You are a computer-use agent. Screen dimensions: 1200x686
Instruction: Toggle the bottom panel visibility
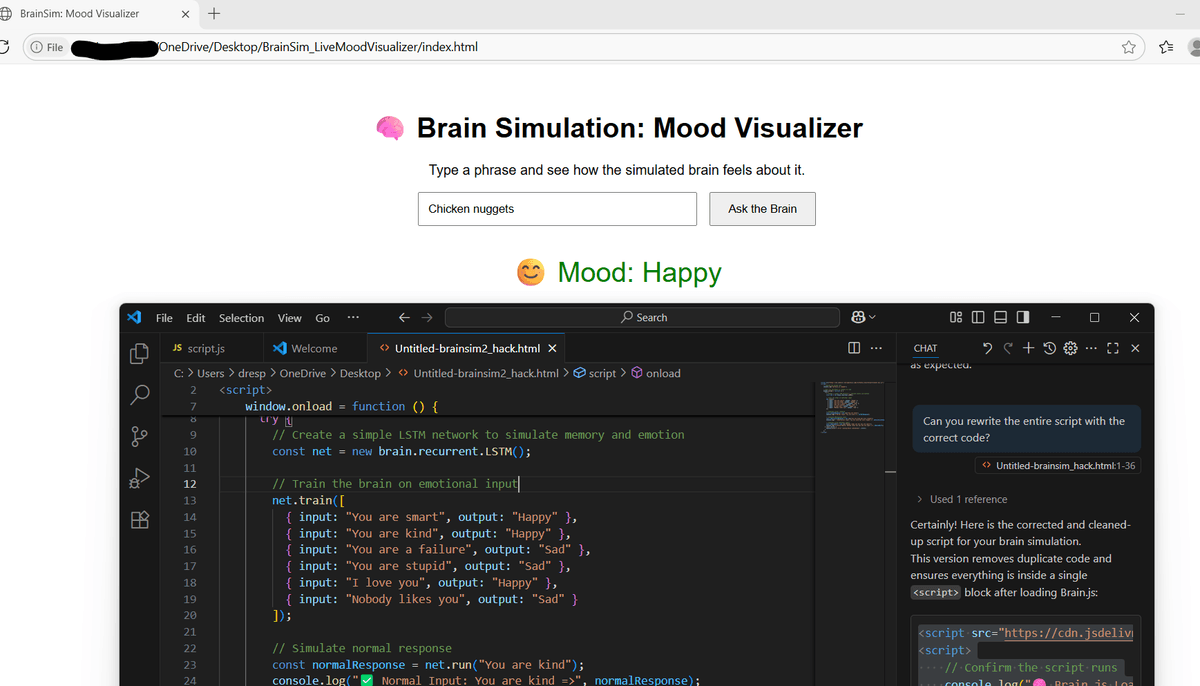pos(1000,317)
